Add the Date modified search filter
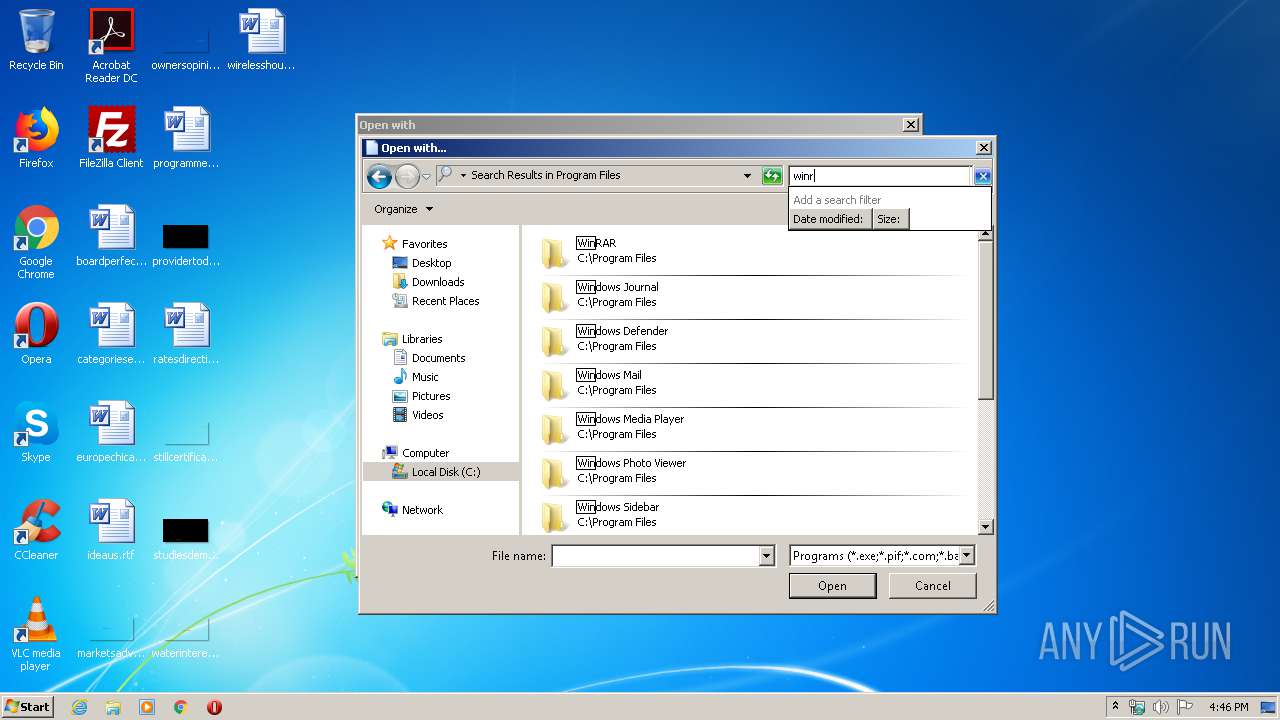The height and width of the screenshot is (720, 1280). point(828,219)
